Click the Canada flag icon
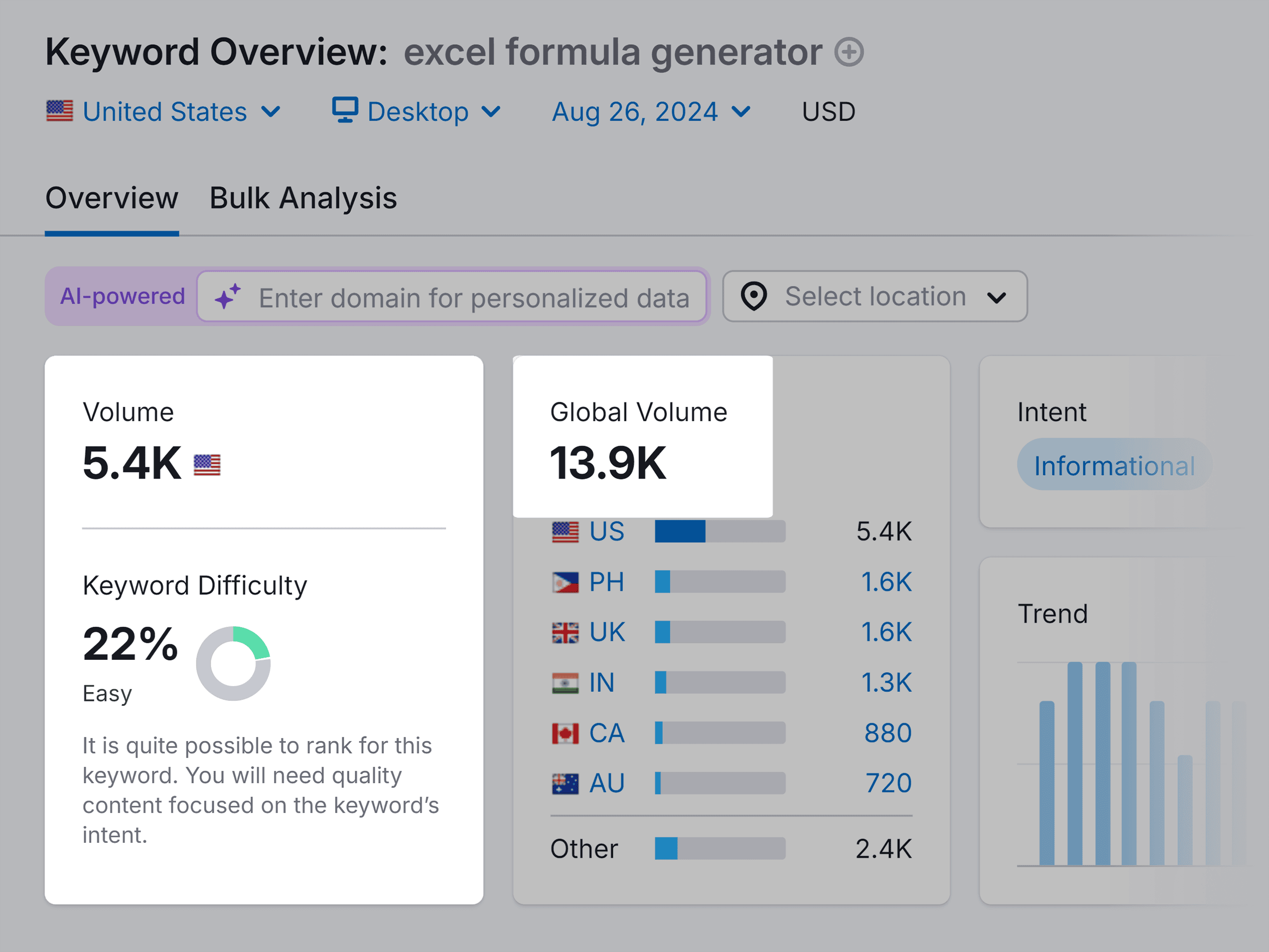The height and width of the screenshot is (952, 1269). point(565,733)
